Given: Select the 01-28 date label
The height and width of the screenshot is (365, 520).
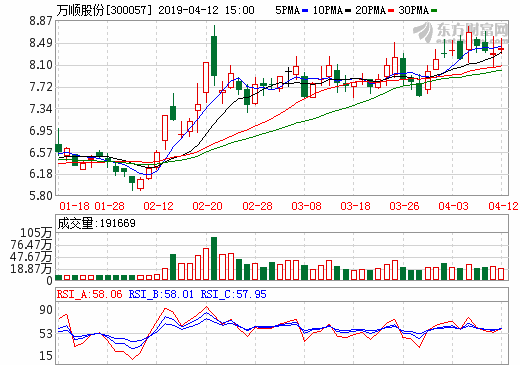Looking at the screenshot, I should pos(110,206).
